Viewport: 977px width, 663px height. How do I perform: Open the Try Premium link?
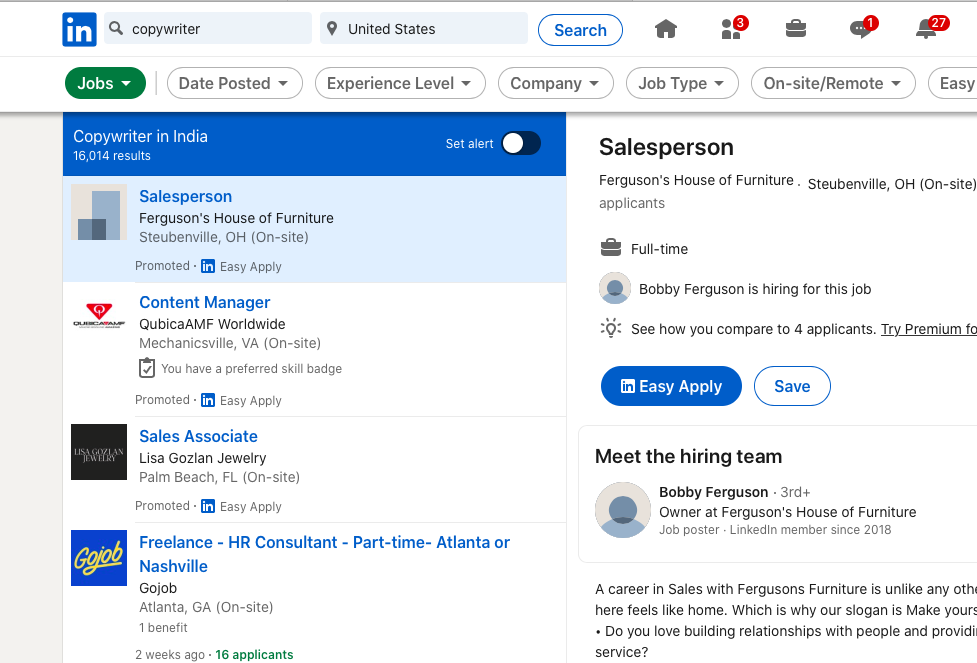click(928, 329)
